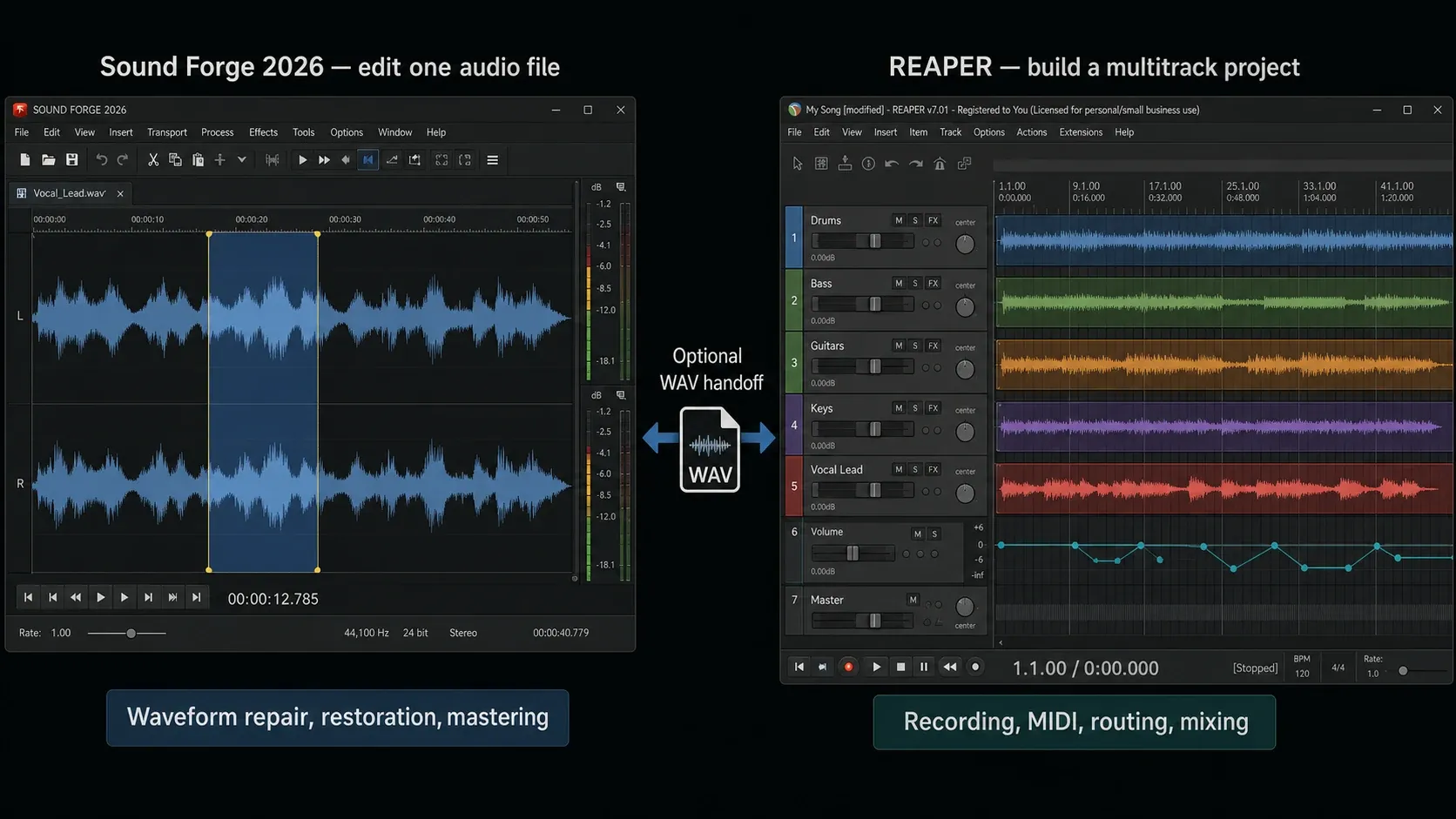Redo edit in Sound Forge toolbar

click(123, 160)
